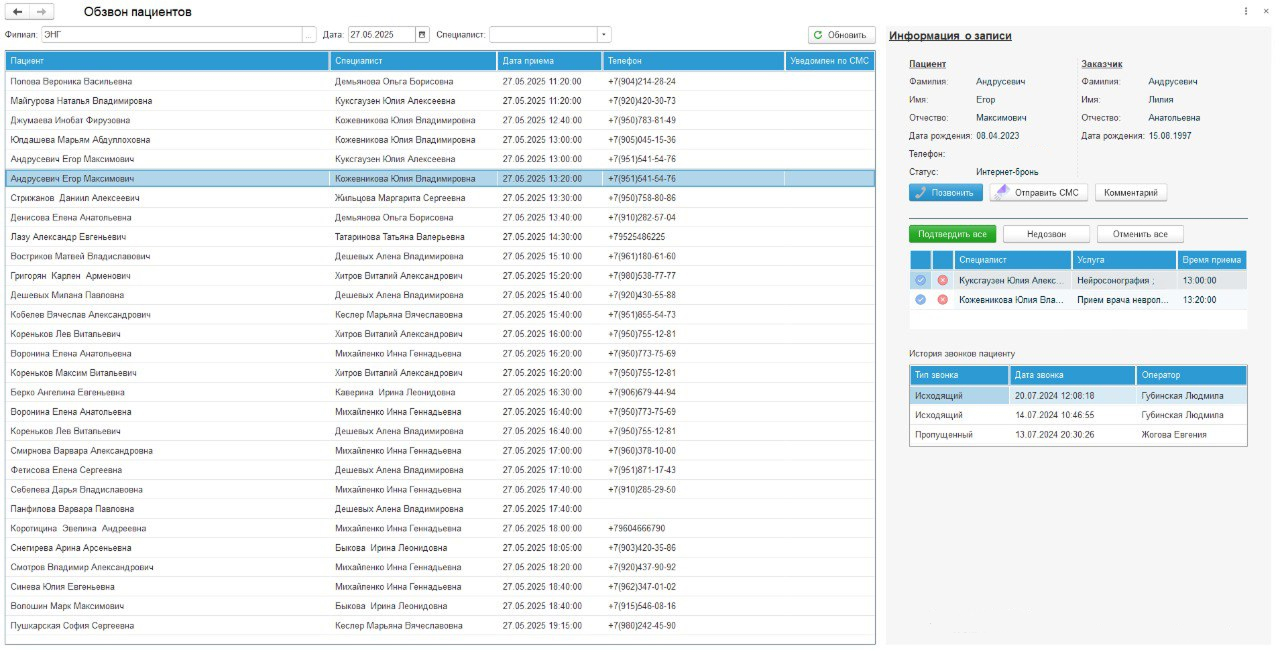Refresh the list with Обновить button
1280x652 pixels.
pos(841,34)
